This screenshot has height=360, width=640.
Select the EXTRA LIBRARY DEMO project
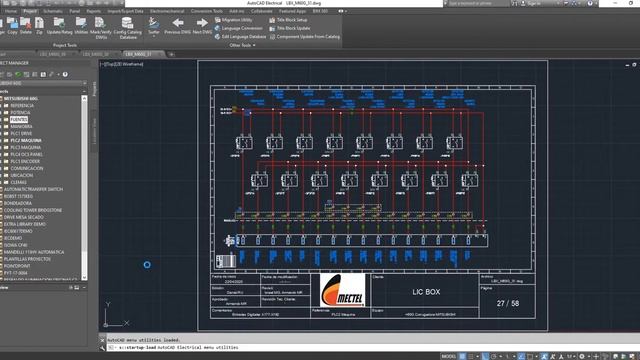pos(24,224)
